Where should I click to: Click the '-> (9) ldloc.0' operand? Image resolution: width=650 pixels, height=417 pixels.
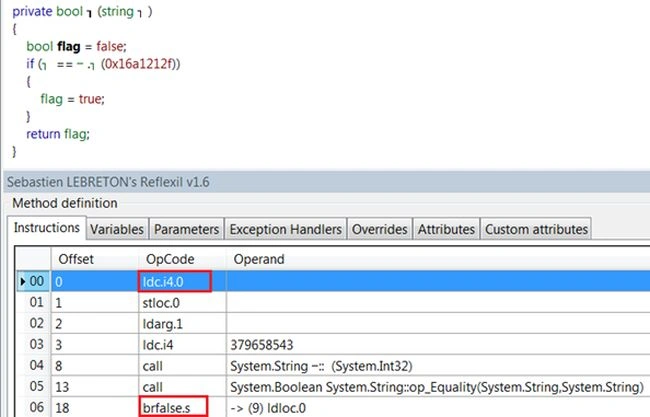tap(268, 408)
